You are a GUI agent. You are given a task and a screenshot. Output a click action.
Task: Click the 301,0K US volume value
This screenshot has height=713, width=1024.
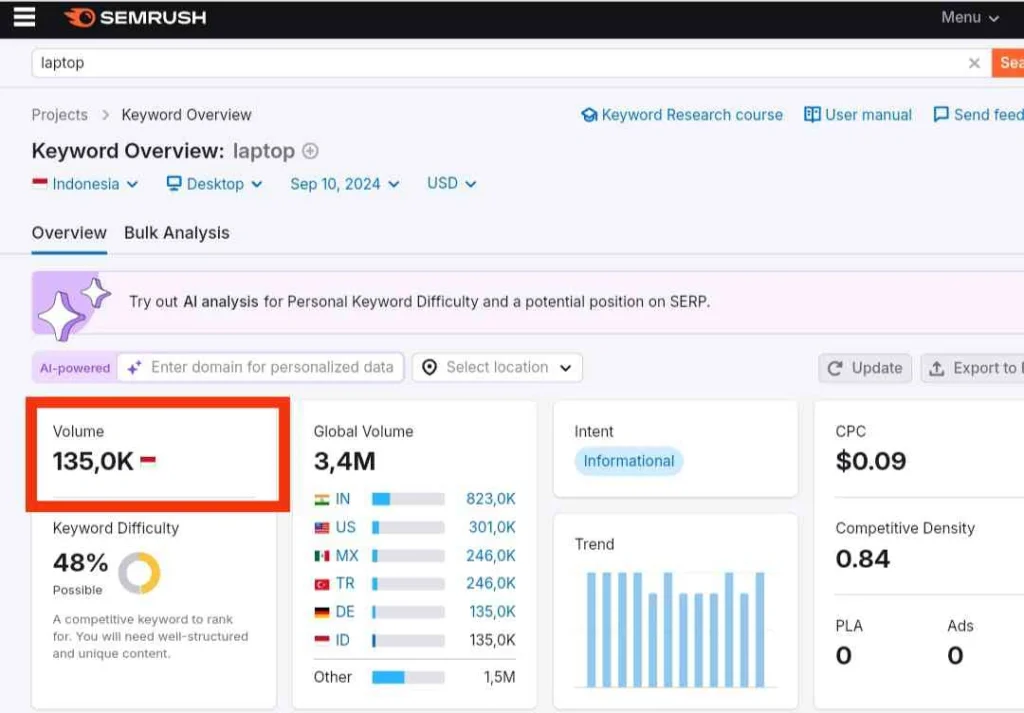pos(492,527)
